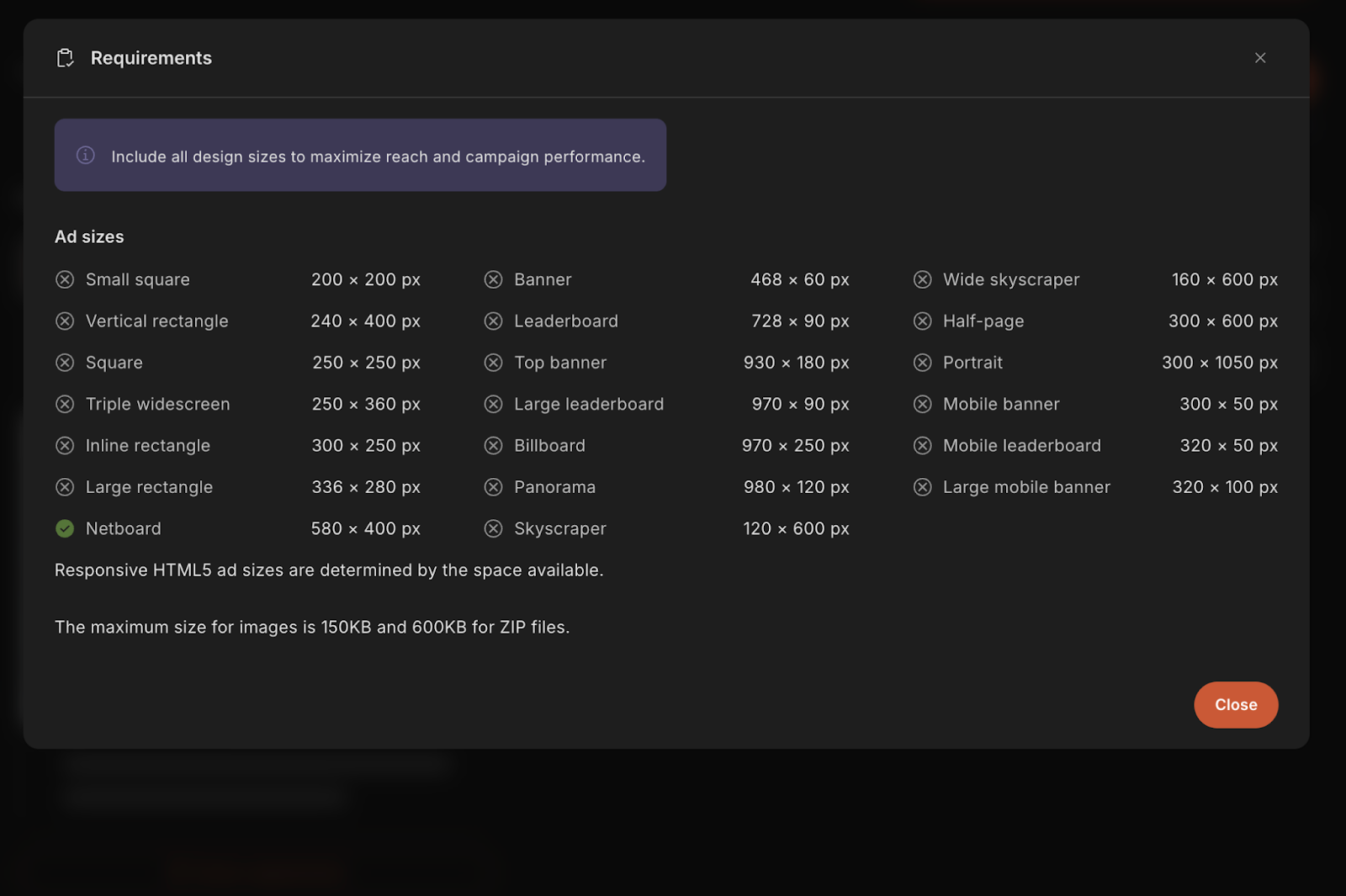Click the Ad sizes section heading
The height and width of the screenshot is (896, 1346).
coord(89,237)
